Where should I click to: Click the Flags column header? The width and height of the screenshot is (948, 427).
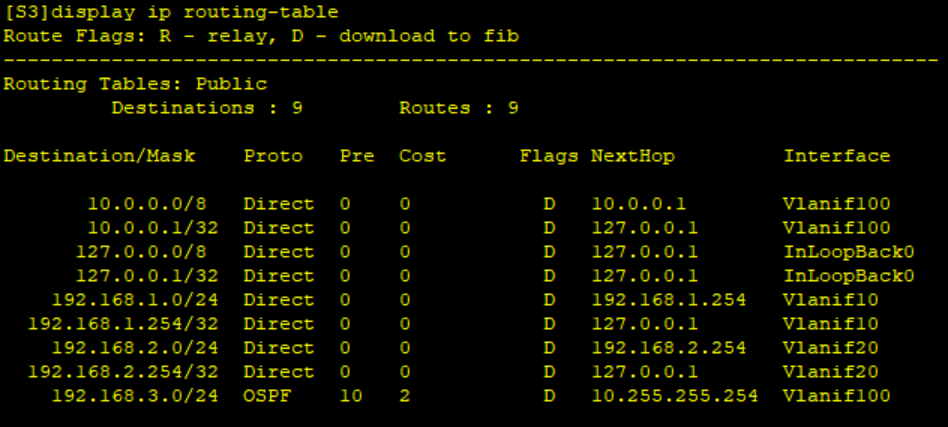tap(549, 156)
